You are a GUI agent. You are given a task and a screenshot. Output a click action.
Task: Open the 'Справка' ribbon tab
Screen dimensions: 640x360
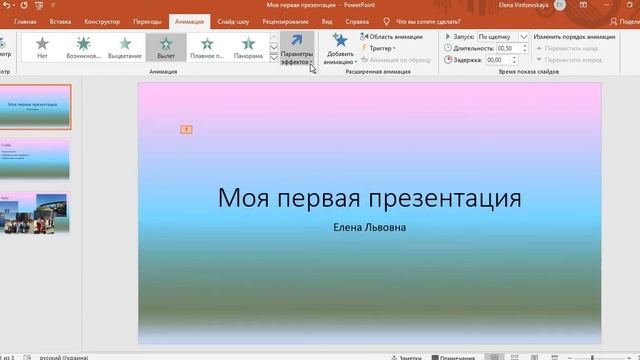click(357, 22)
